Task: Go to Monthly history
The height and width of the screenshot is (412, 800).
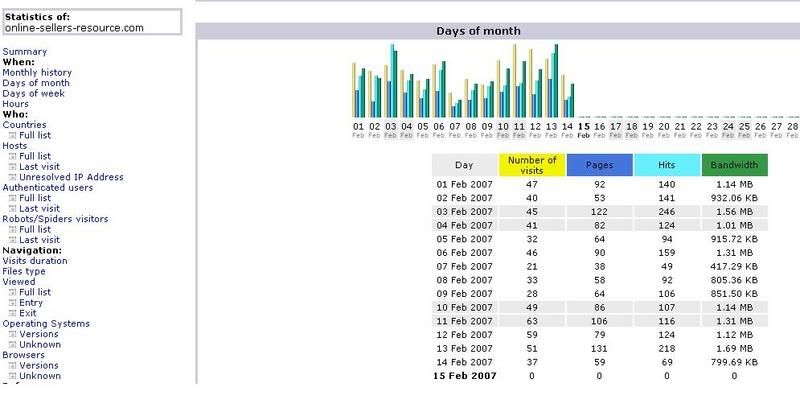Action: 37,72
